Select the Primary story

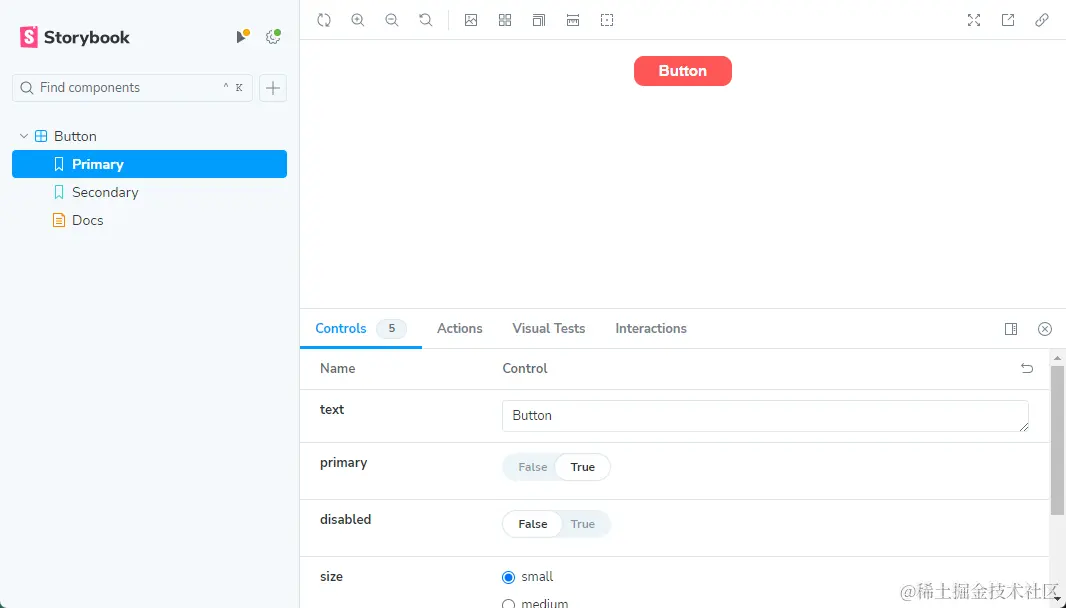[x=150, y=164]
